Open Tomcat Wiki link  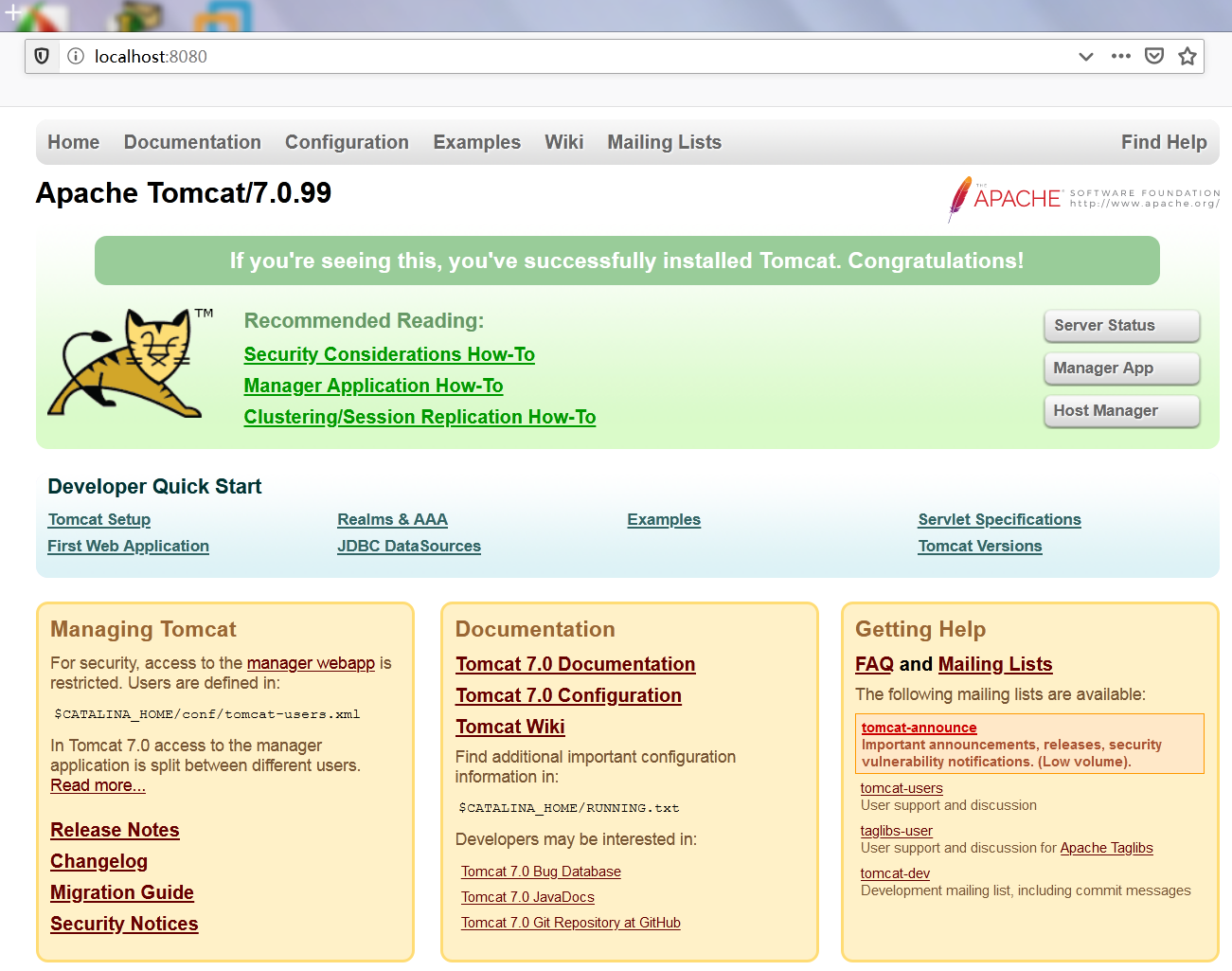tap(509, 727)
